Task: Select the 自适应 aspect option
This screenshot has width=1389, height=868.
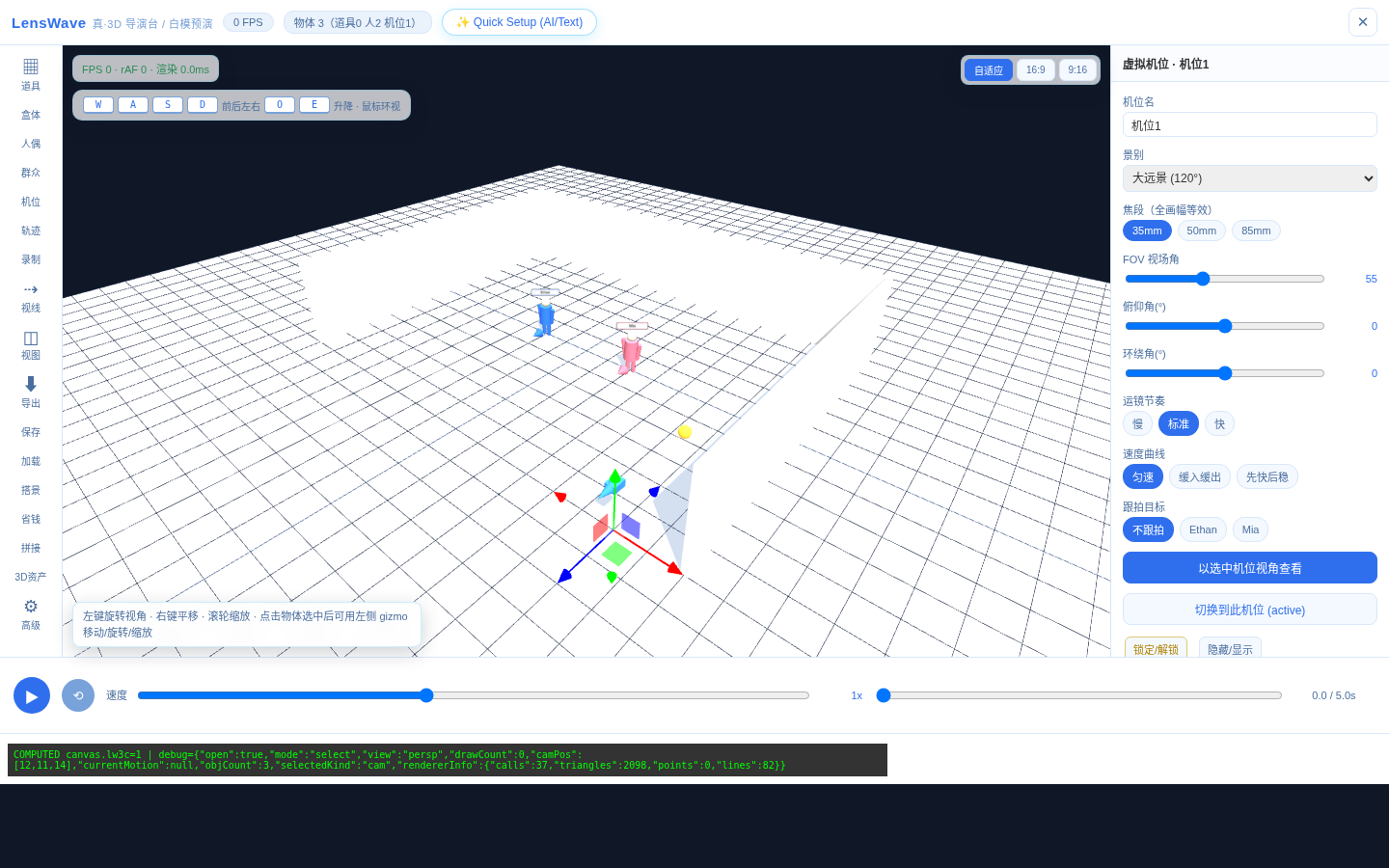Action: coord(989,69)
